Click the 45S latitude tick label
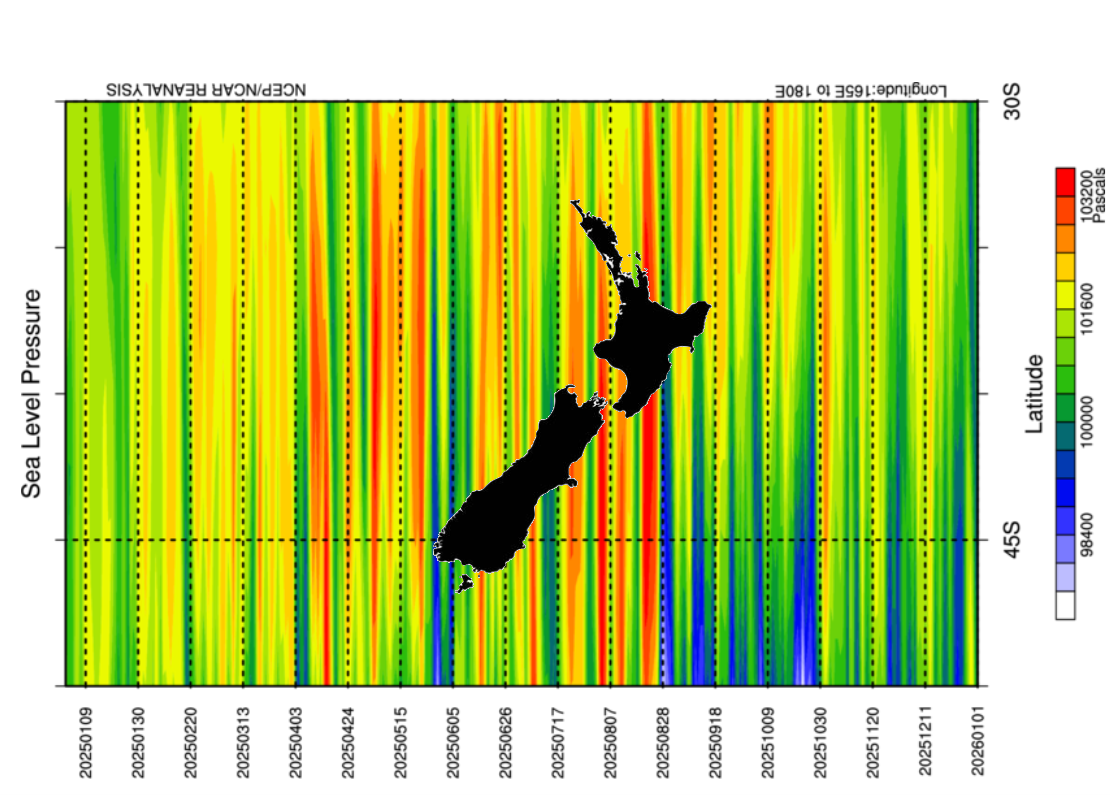 tap(1012, 540)
